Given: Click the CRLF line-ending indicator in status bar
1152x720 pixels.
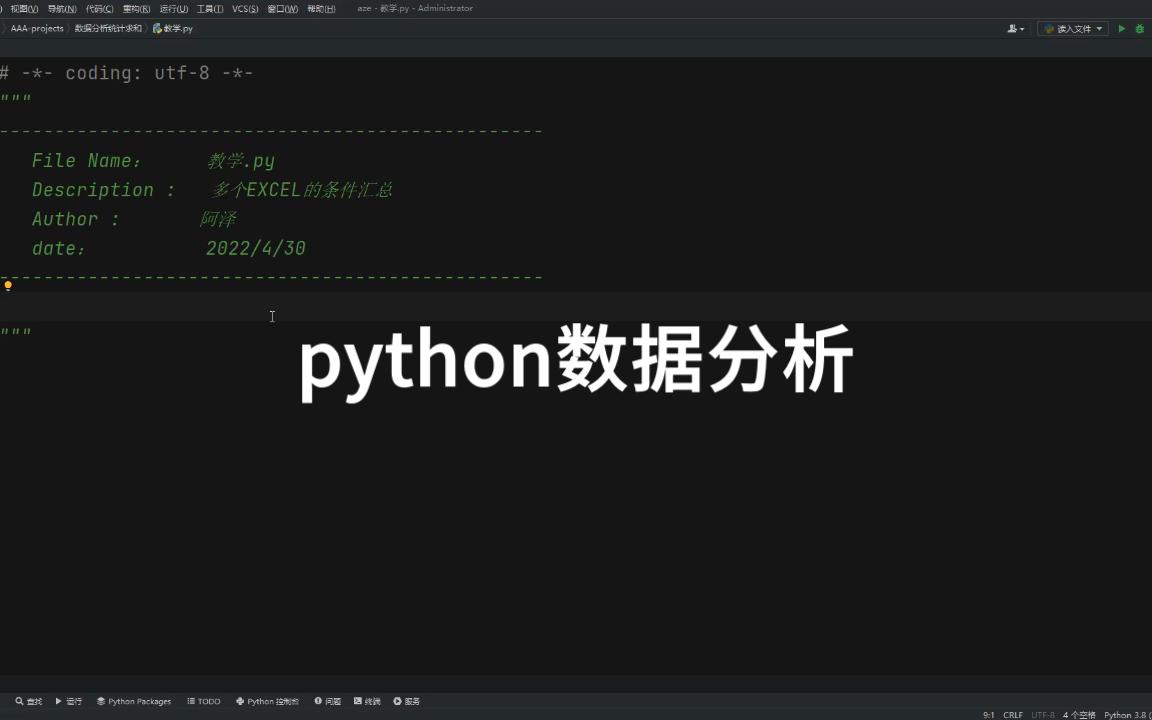Looking at the screenshot, I should (1012, 715).
